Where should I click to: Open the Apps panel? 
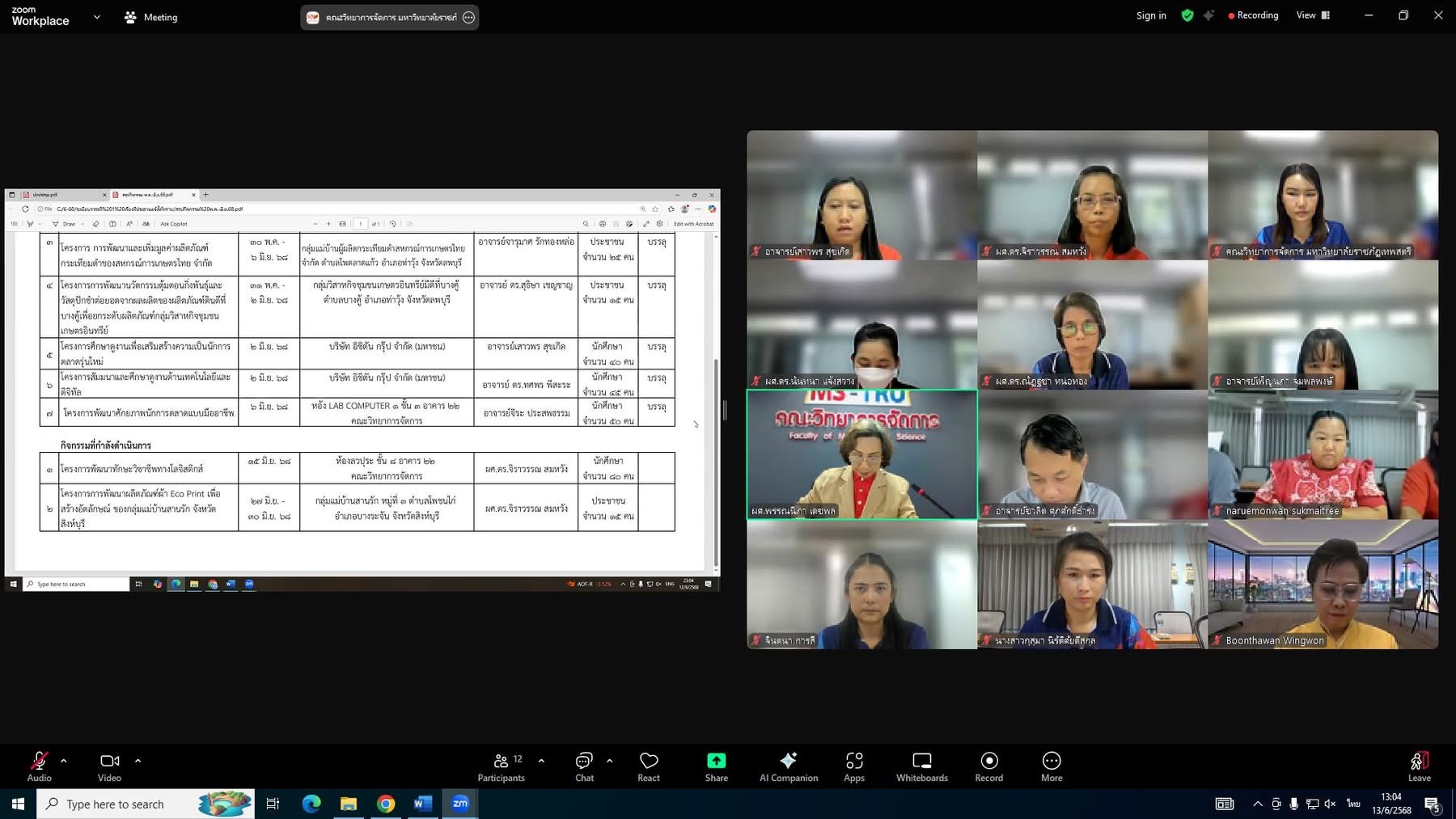[x=854, y=766]
